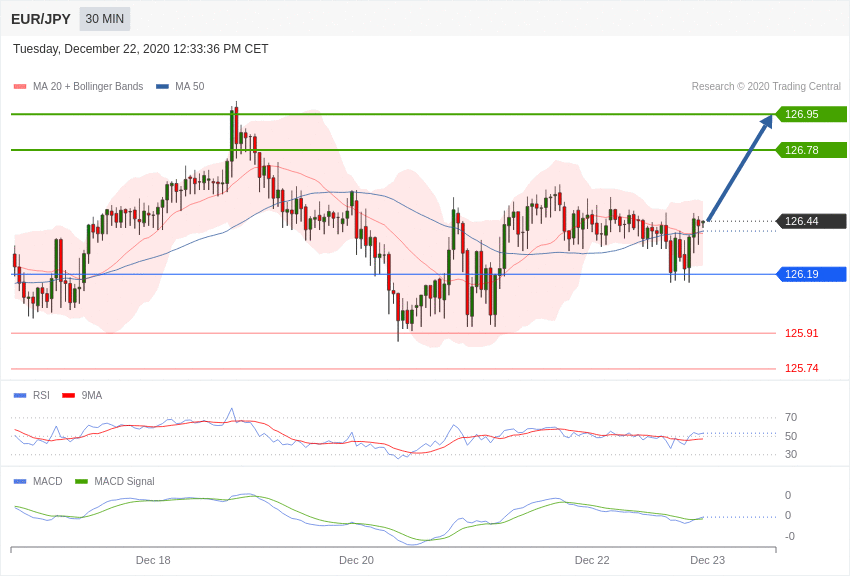This screenshot has width=850, height=576.
Task: Click the MA 50 legend label
Action: click(189, 86)
